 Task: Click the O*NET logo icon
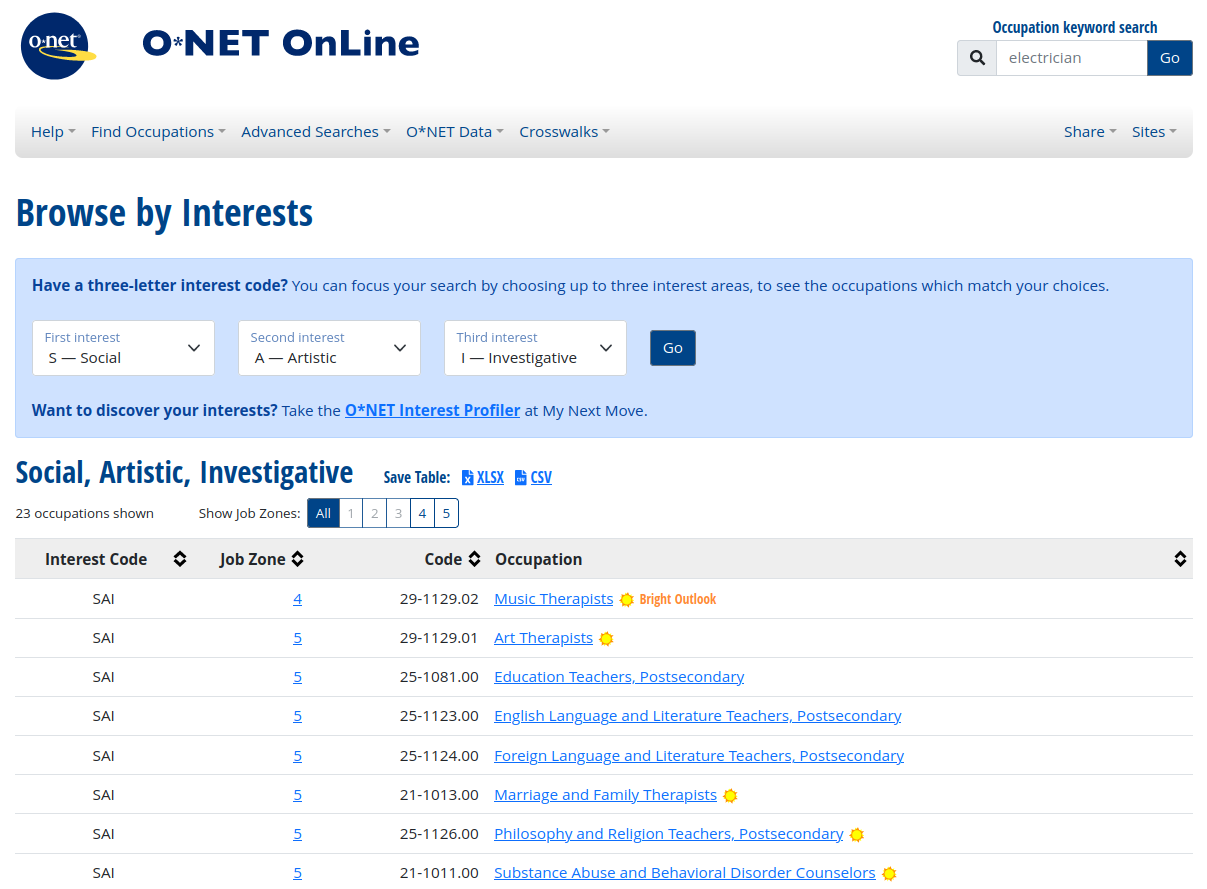[58, 44]
